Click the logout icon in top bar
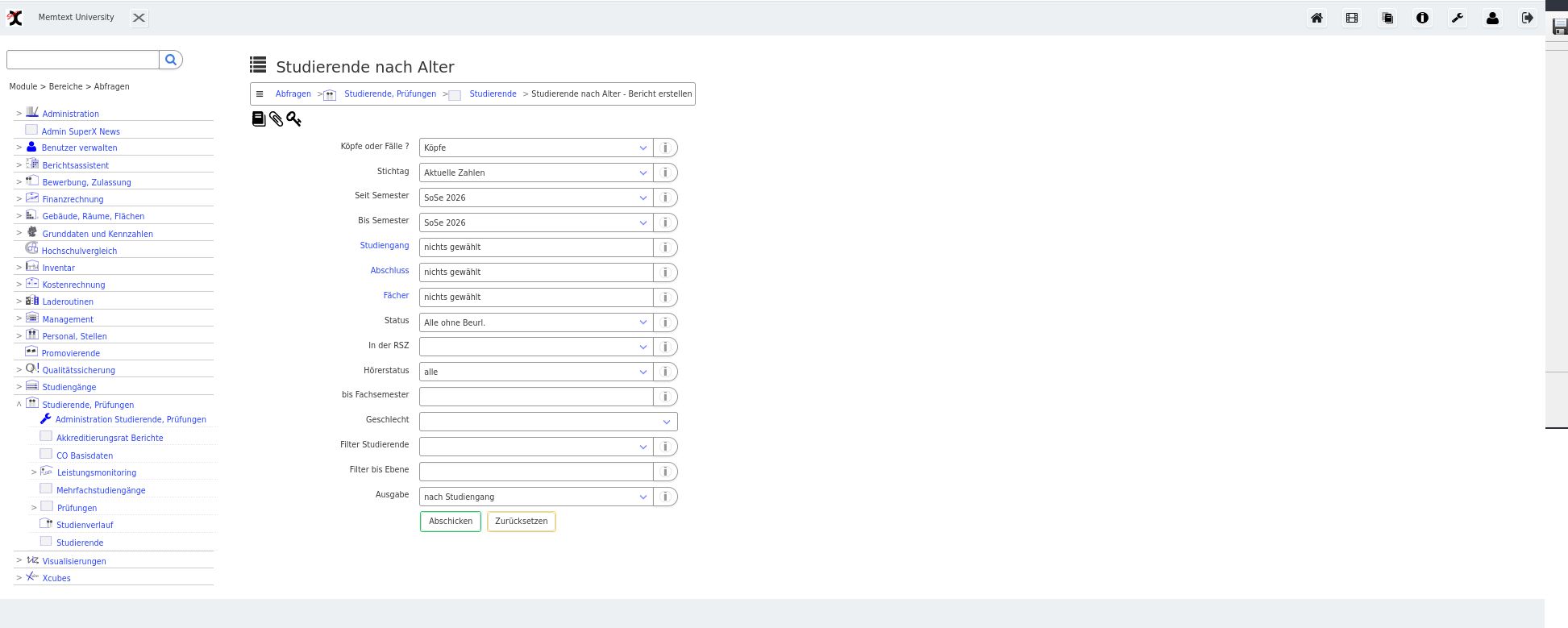This screenshot has width=1568, height=628. coord(1528,18)
